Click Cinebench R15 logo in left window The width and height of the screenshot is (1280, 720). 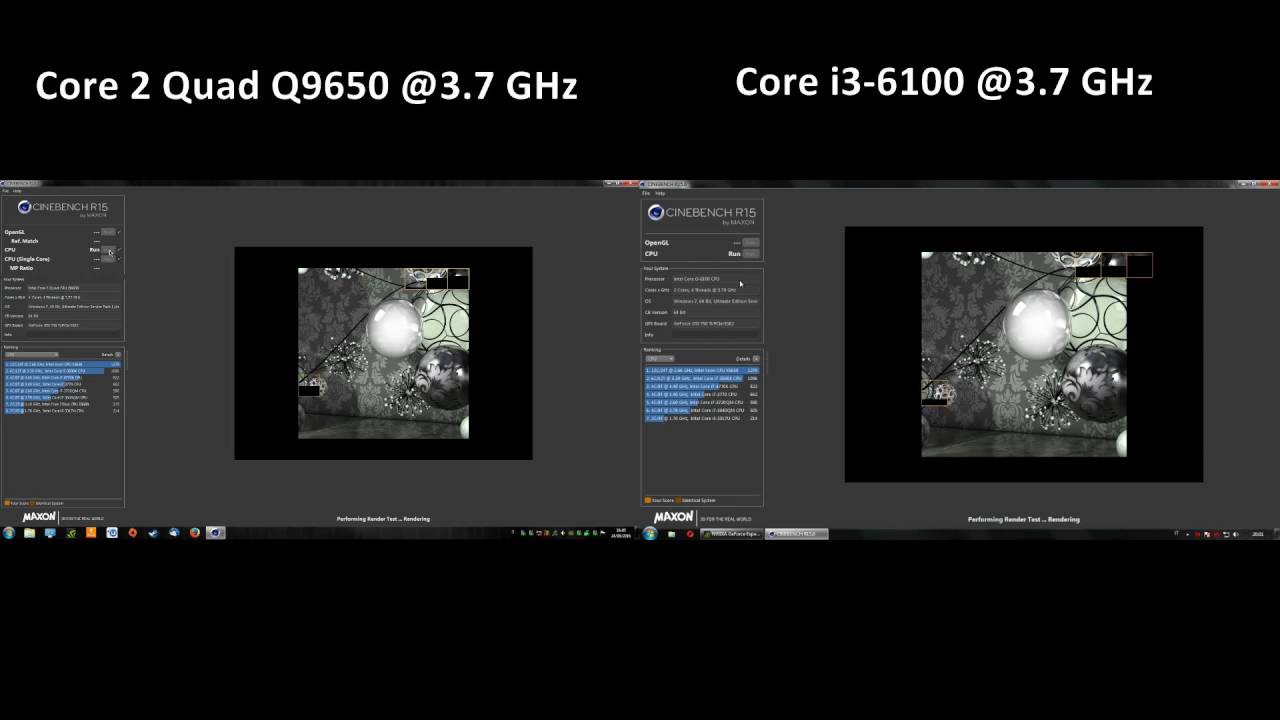62,208
